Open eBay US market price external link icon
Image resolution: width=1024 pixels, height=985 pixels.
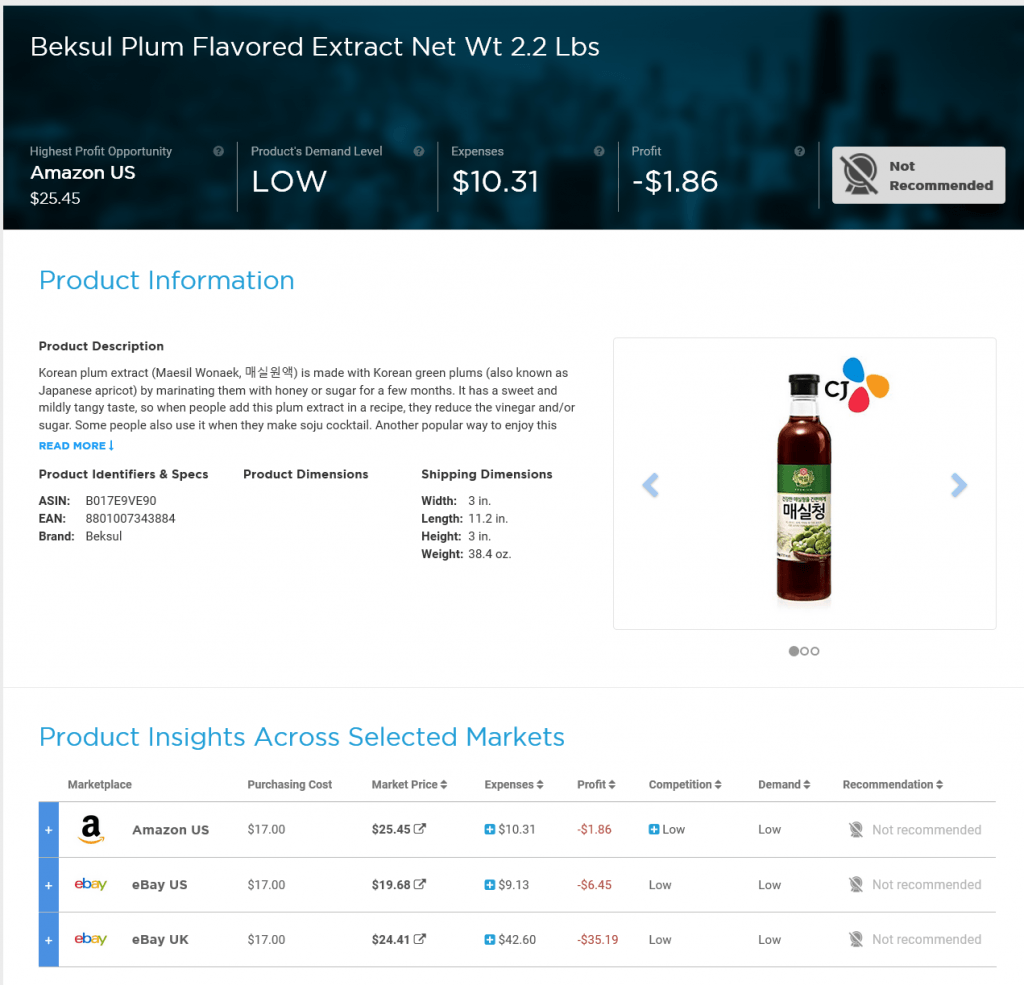pos(420,884)
